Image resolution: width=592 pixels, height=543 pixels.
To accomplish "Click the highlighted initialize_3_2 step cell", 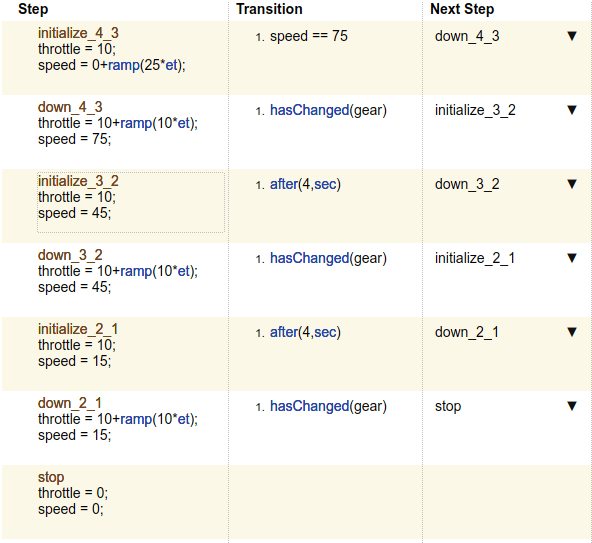I will [x=131, y=202].
